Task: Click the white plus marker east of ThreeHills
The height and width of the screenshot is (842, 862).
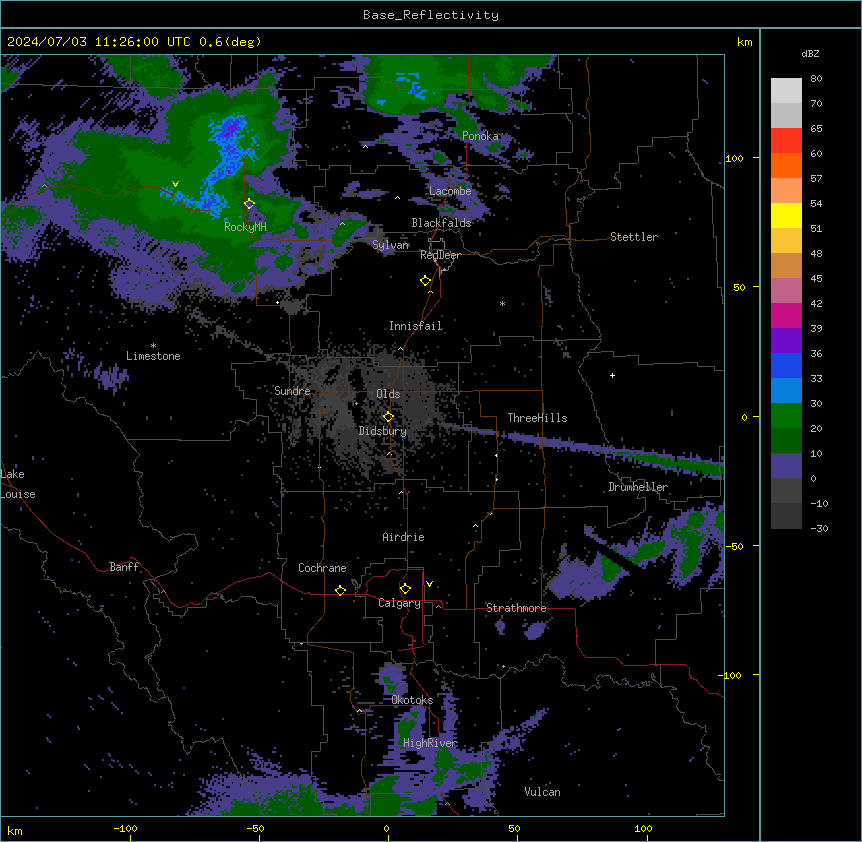Action: coord(612,375)
